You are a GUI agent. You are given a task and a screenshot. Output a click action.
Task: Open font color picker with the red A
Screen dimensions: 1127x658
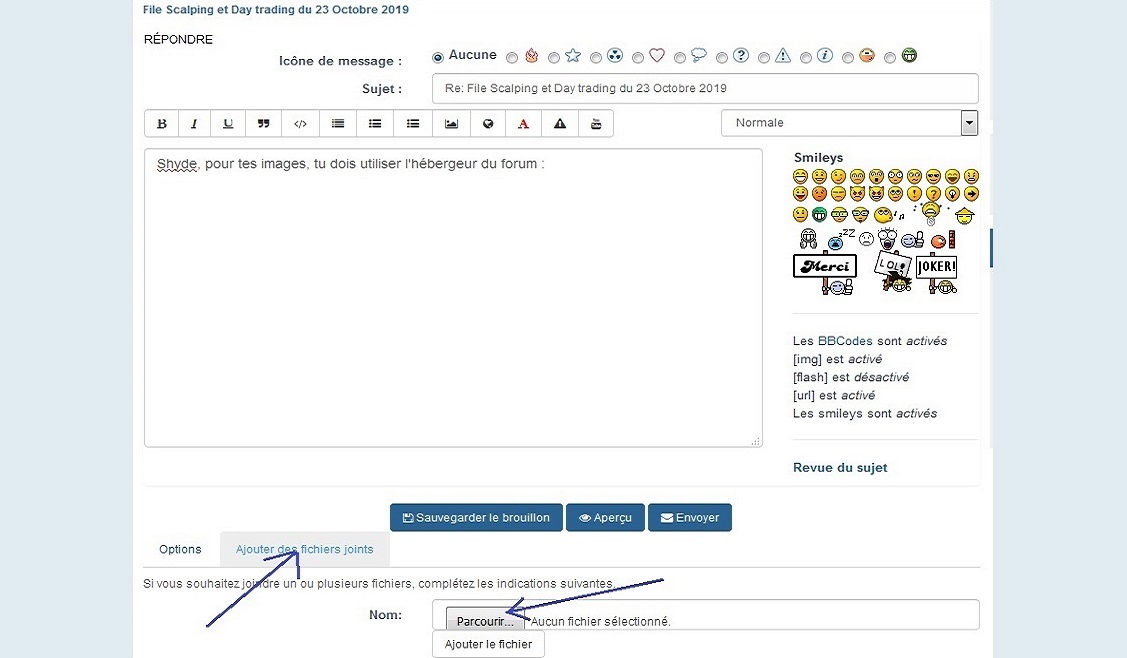[523, 124]
